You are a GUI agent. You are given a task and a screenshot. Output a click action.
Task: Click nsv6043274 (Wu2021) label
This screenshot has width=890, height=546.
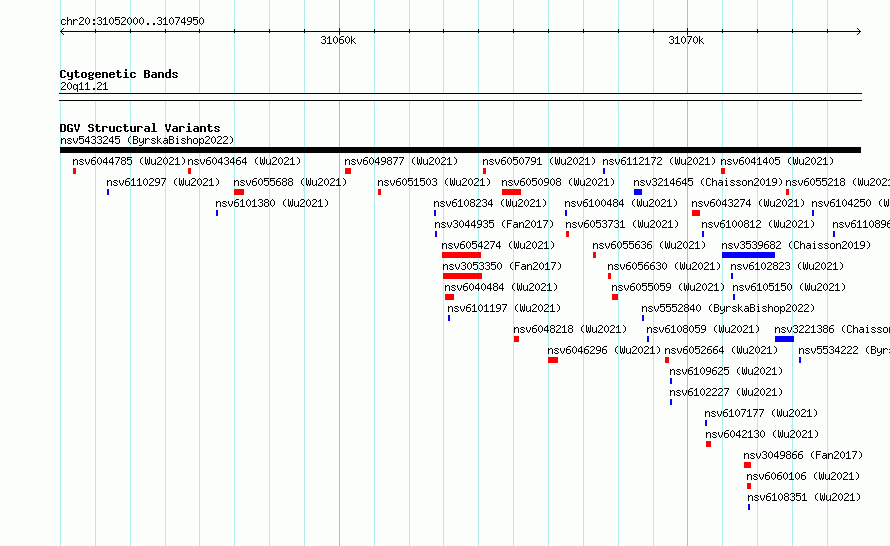[748, 203]
